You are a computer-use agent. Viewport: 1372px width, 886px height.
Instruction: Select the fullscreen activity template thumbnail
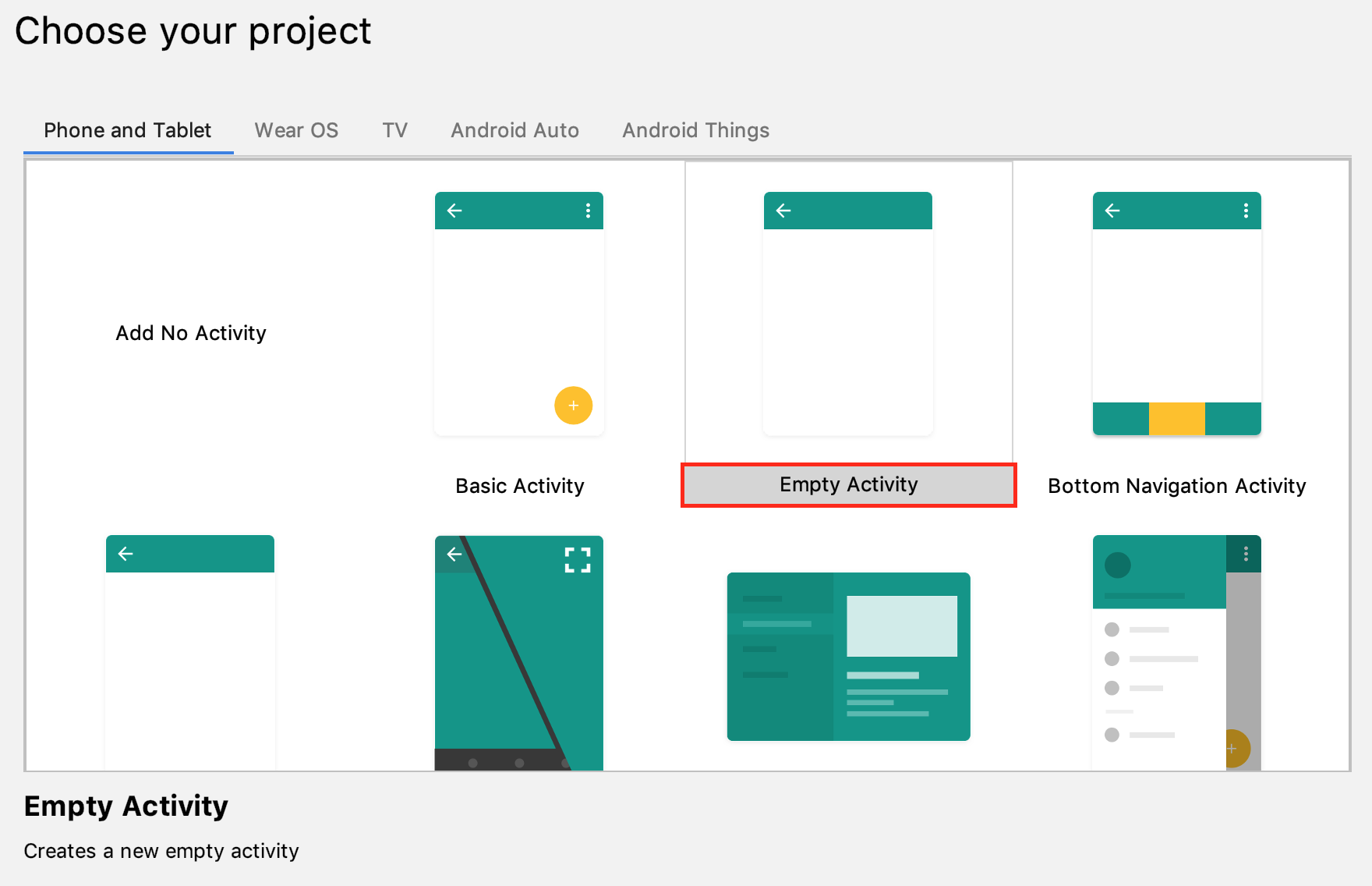[x=519, y=653]
